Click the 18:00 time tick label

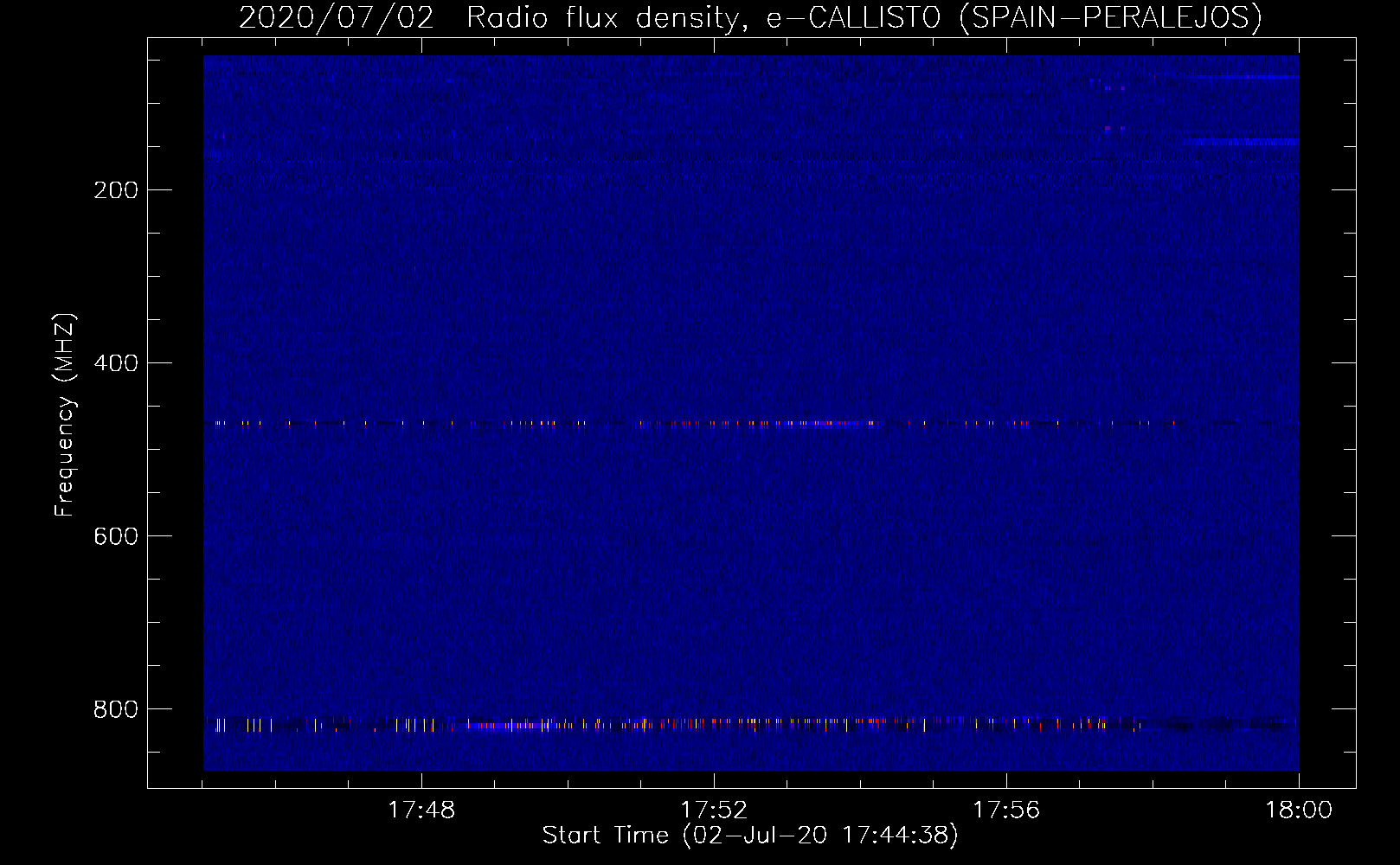click(x=1299, y=811)
